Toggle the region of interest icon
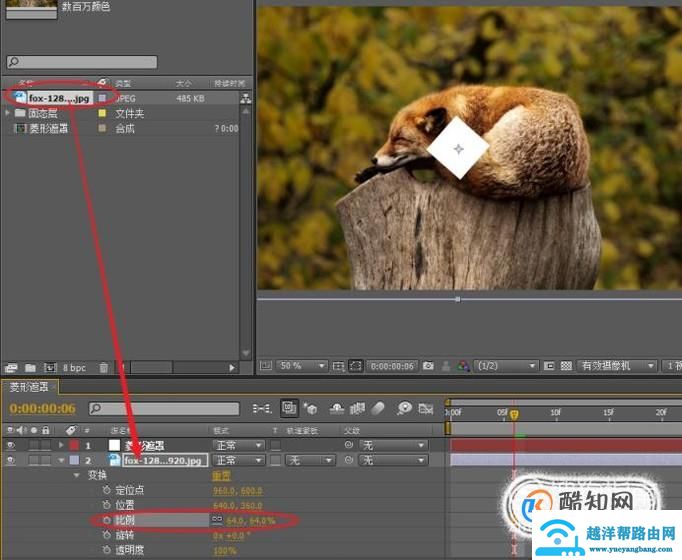Screen dimensions: 682x560 pos(549,366)
